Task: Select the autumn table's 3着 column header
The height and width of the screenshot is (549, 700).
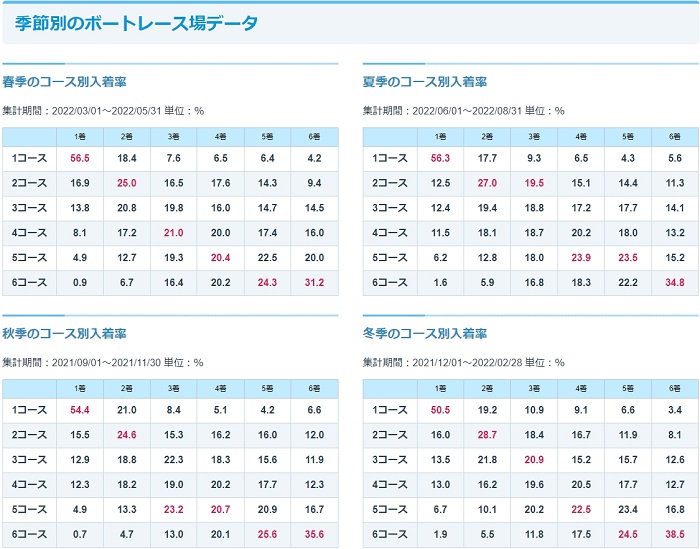Action: (173, 388)
